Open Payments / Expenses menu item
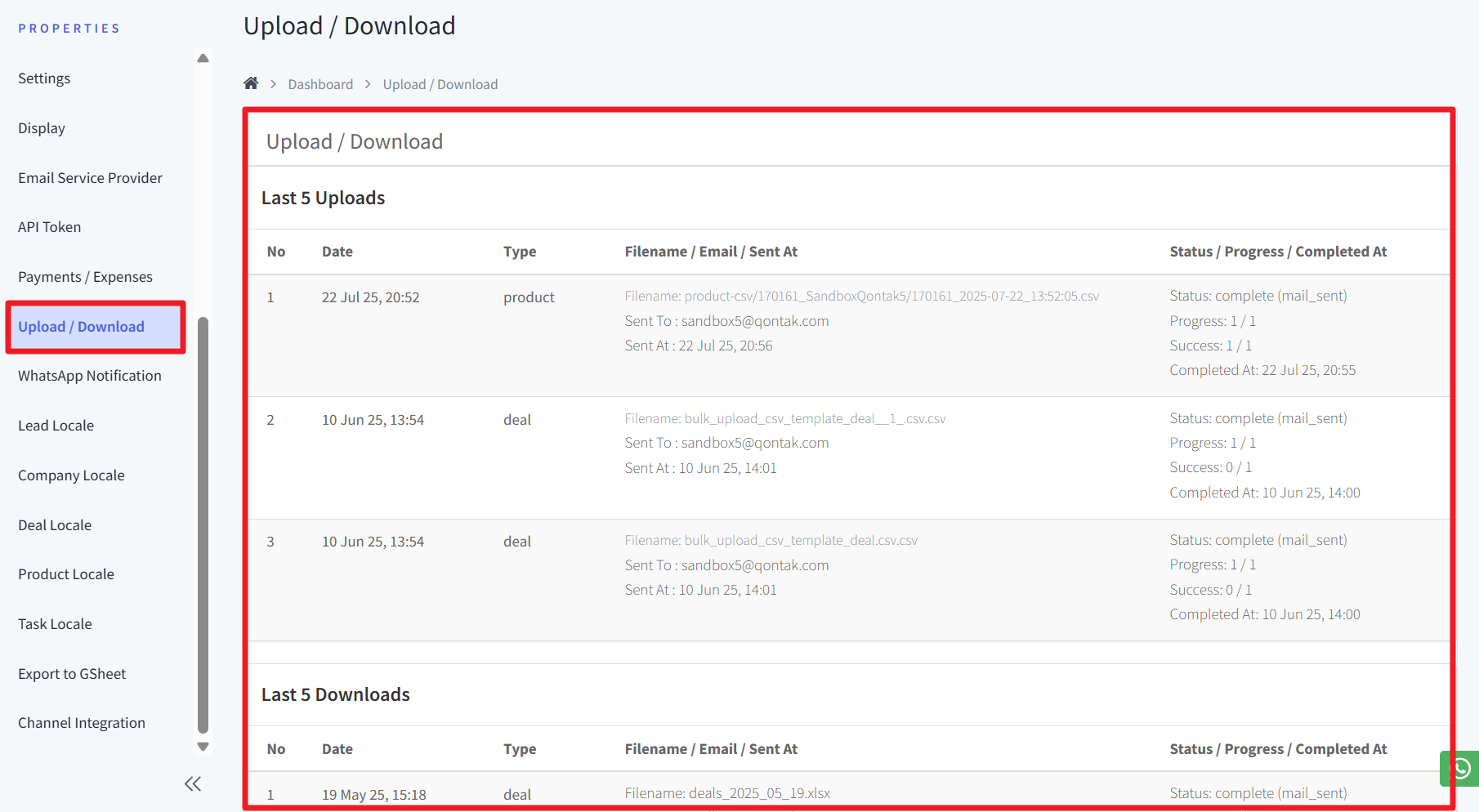The width and height of the screenshot is (1479, 812). point(85,277)
